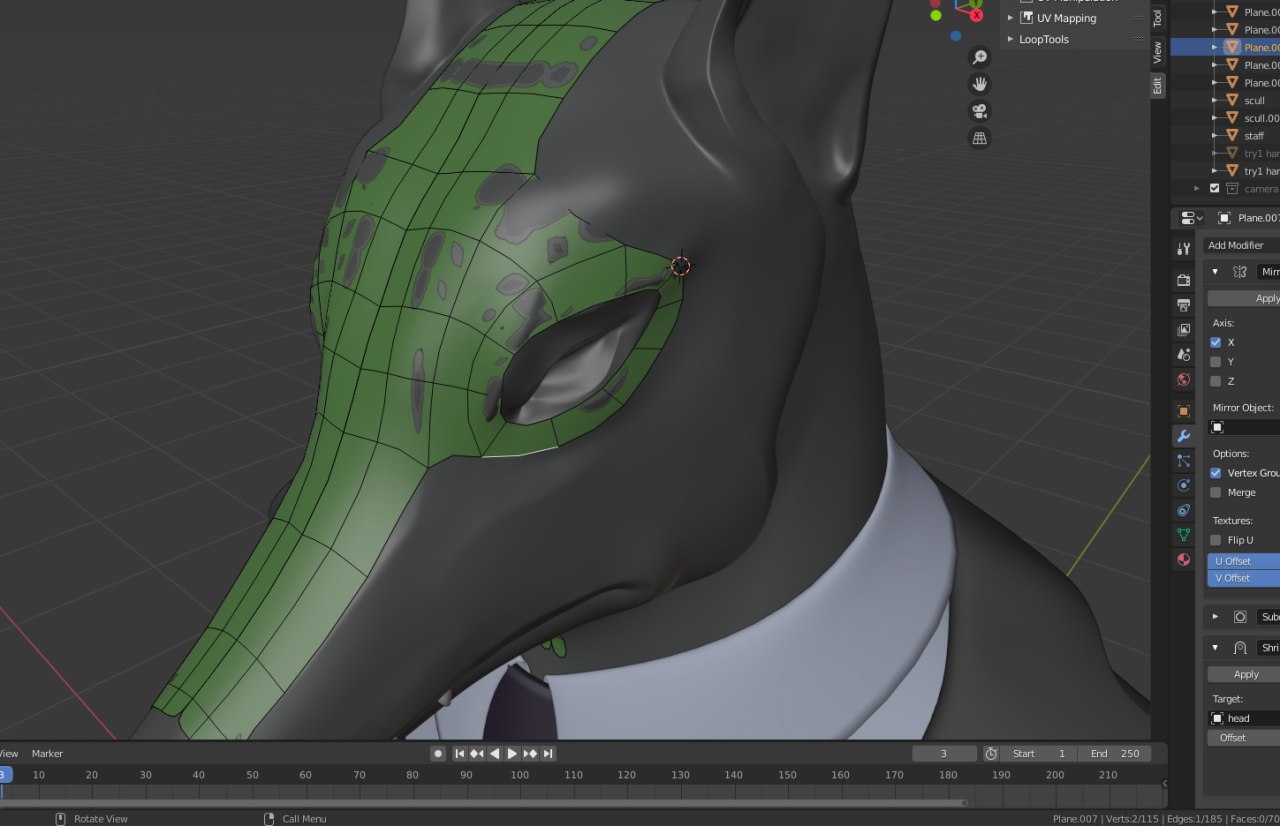Enable the Mirror X axis checkbox
This screenshot has height=826, width=1280.
click(x=1216, y=342)
